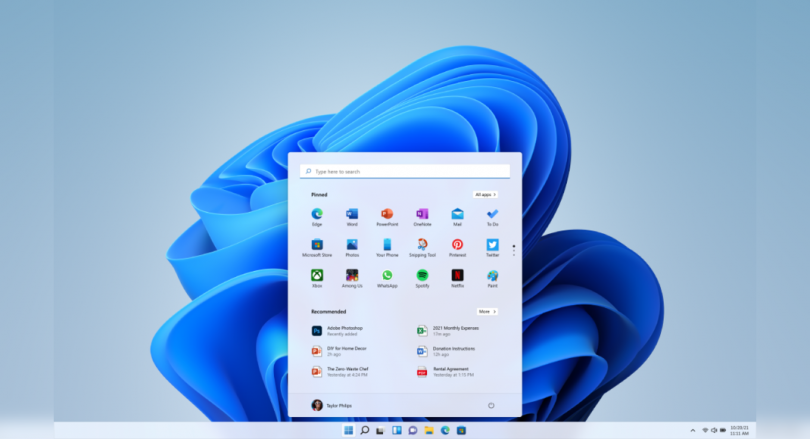Launch PowerPoint from pinned apps
Screen dimensions: 810x439
[387, 214]
